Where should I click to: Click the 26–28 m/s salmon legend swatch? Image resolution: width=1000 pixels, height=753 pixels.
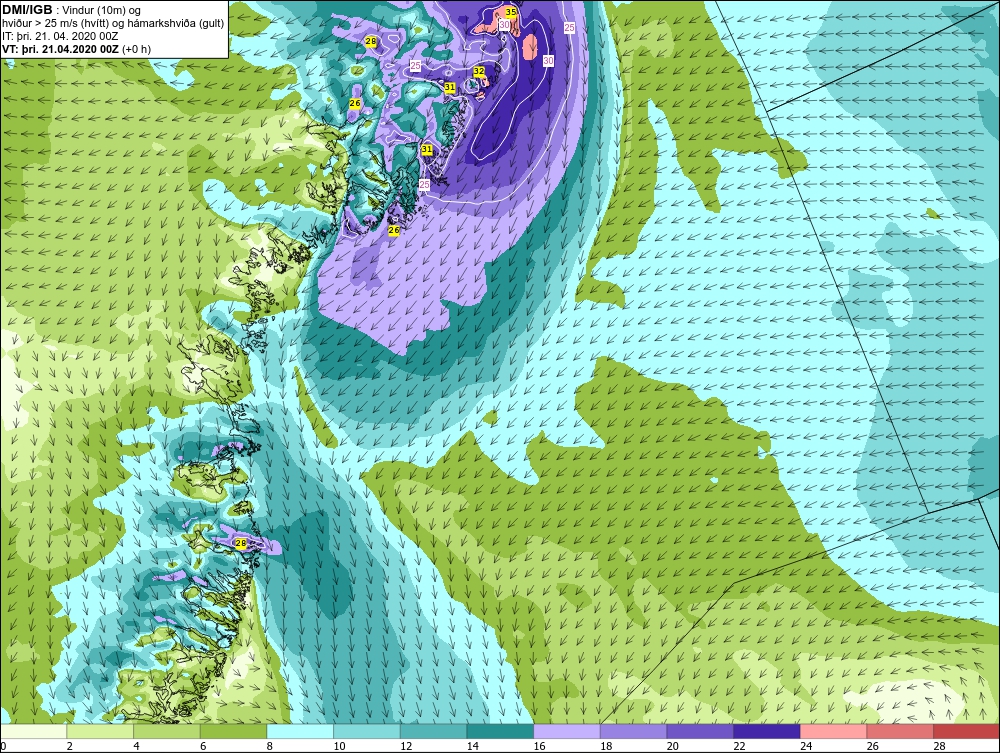[899, 731]
